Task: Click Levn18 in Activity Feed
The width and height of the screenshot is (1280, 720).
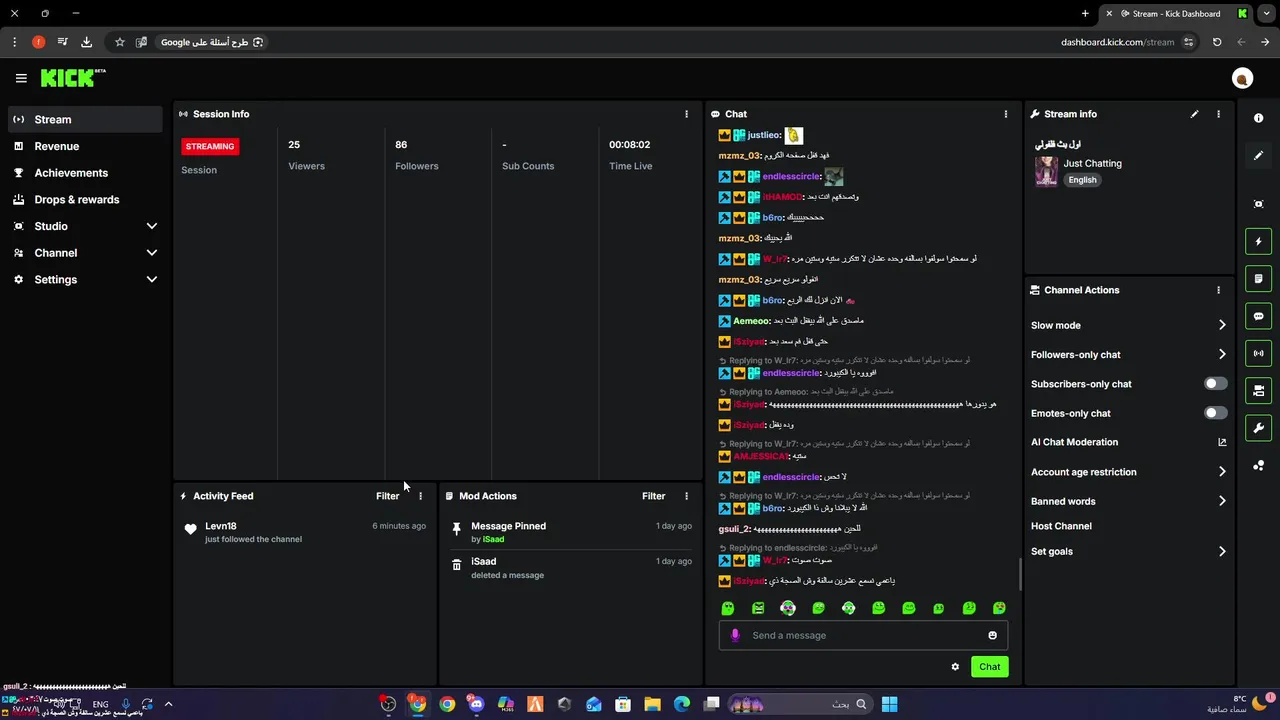Action: pos(221,526)
